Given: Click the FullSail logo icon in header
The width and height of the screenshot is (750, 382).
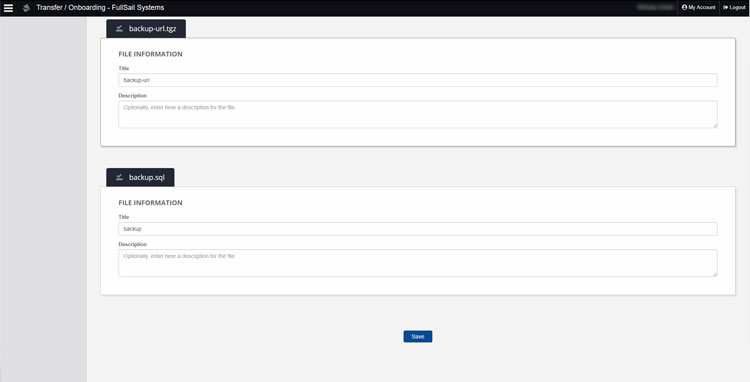Looking at the screenshot, I should (x=26, y=8).
